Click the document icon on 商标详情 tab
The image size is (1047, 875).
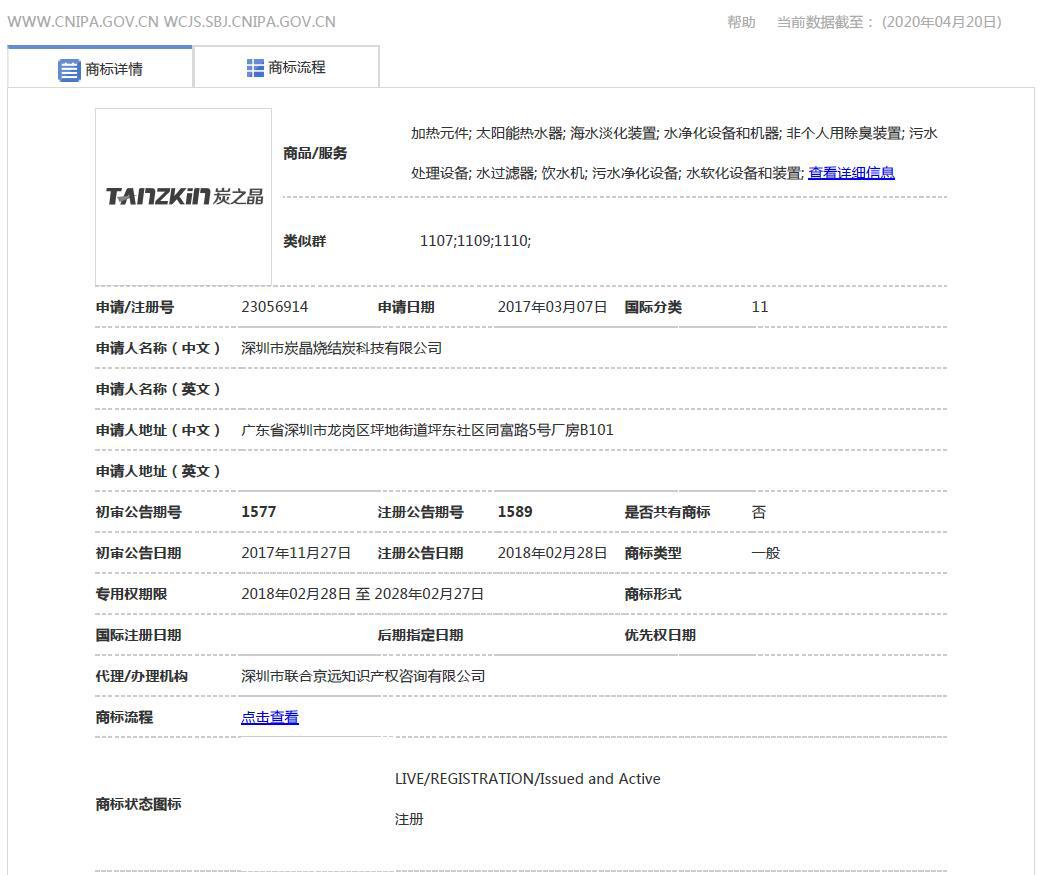coord(67,70)
